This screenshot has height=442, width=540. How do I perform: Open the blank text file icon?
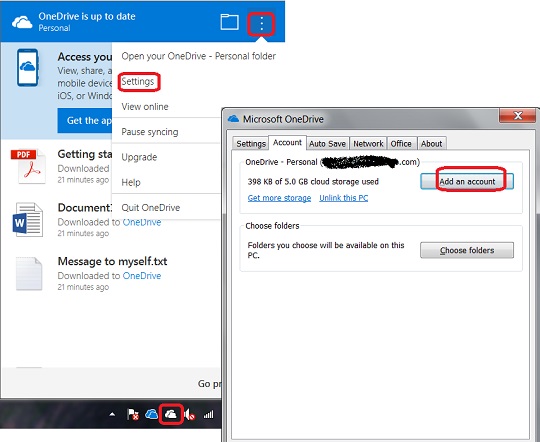pos(29,274)
